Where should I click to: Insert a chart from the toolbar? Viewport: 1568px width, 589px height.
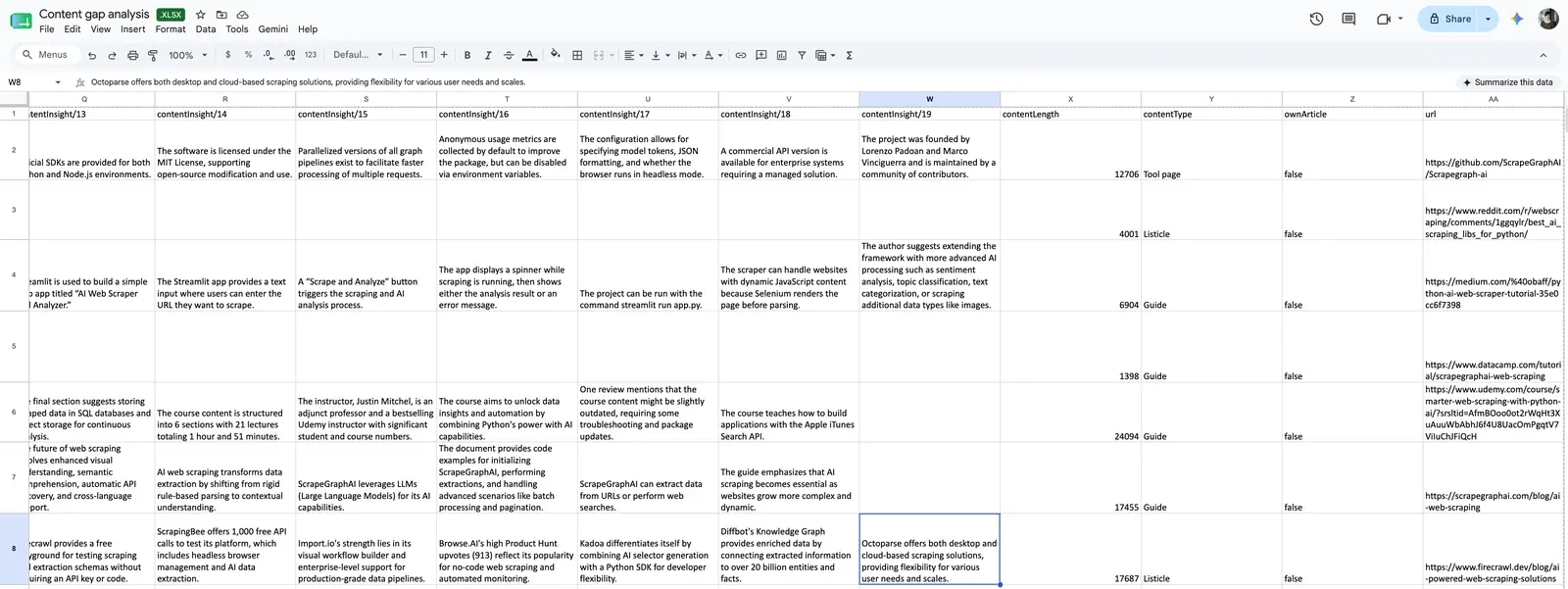(x=781, y=55)
